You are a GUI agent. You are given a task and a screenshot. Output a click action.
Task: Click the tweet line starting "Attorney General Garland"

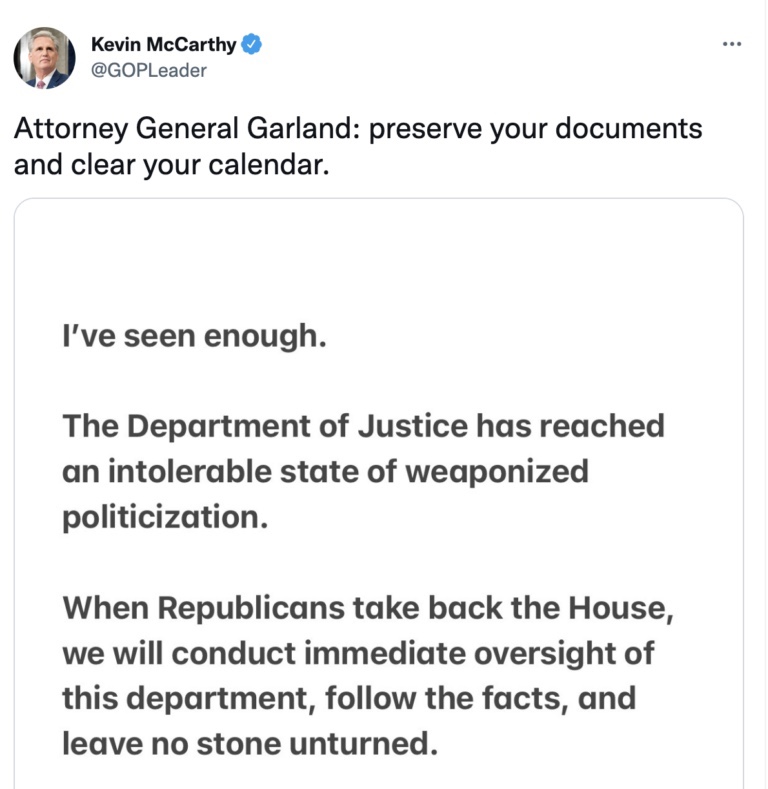click(358, 129)
